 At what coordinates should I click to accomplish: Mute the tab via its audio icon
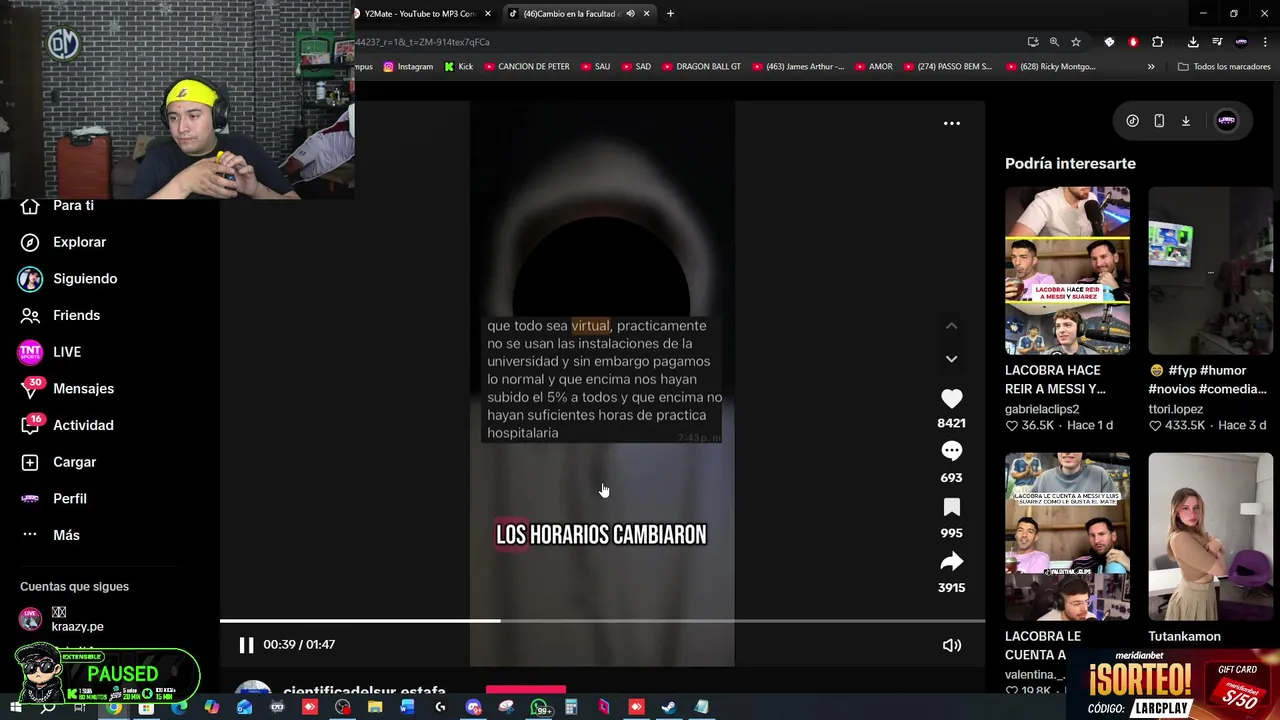(630, 14)
